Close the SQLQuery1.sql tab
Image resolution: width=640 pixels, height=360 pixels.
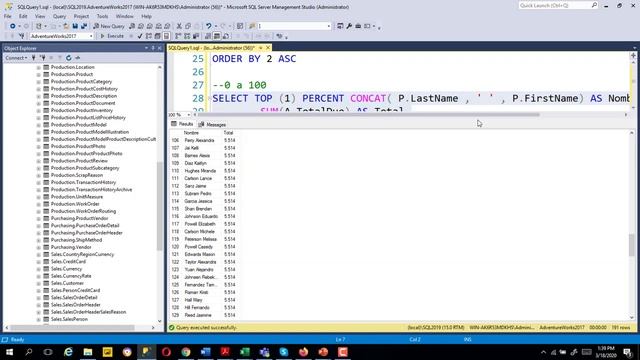[x=268, y=48]
